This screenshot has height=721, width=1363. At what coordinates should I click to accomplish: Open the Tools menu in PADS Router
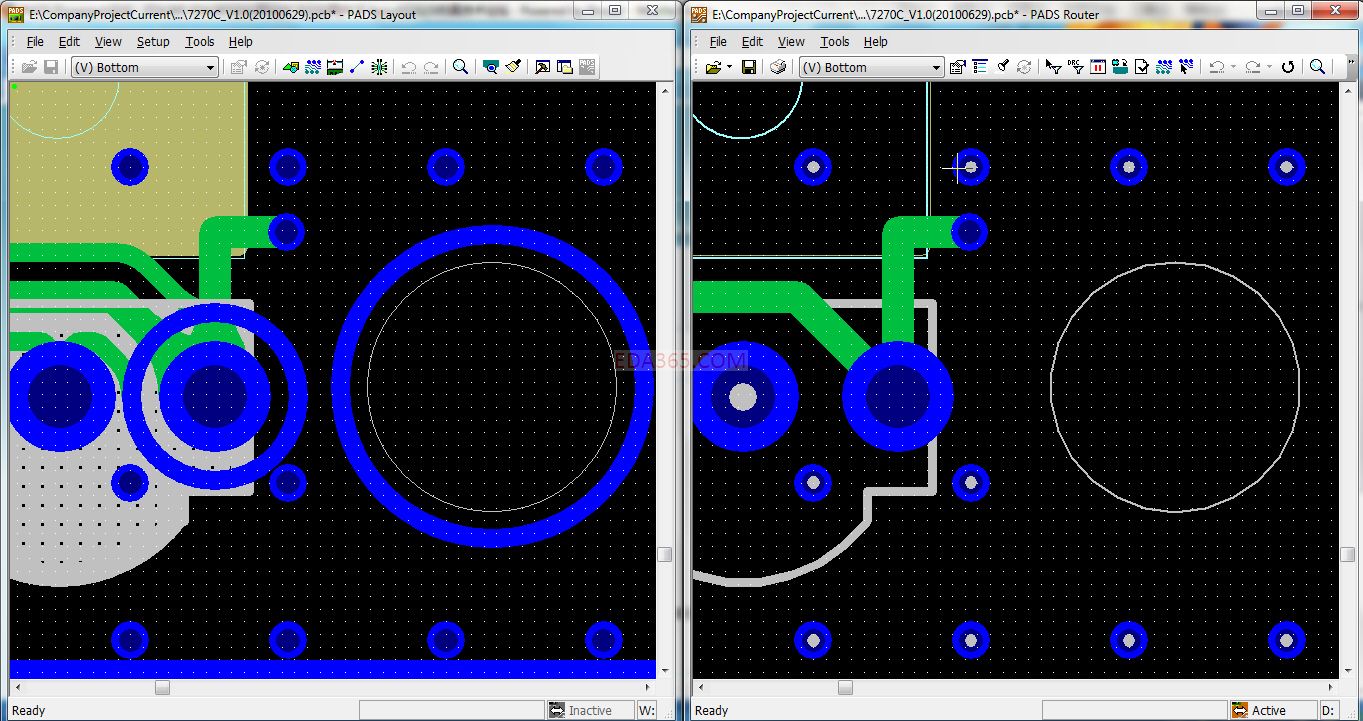pos(835,42)
